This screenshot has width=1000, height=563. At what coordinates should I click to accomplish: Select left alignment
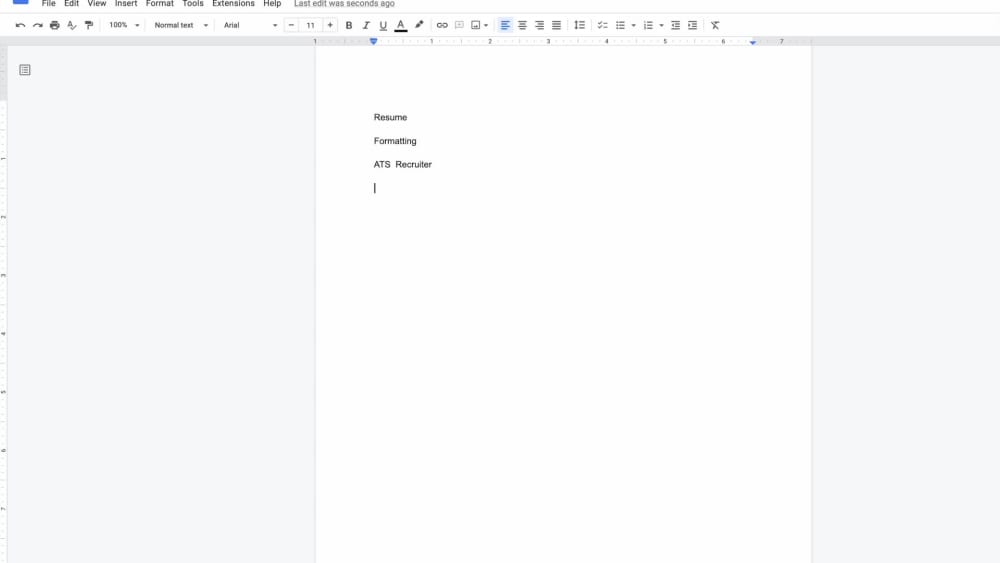click(505, 26)
